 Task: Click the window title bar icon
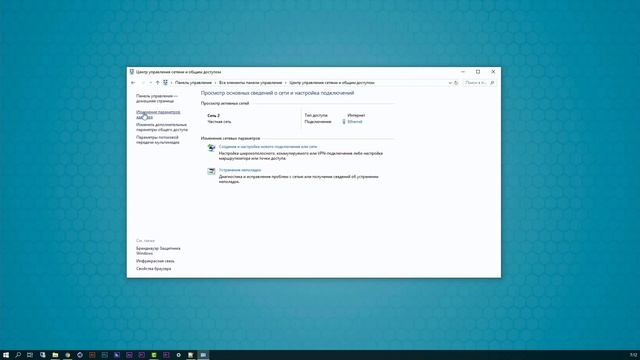131,72
